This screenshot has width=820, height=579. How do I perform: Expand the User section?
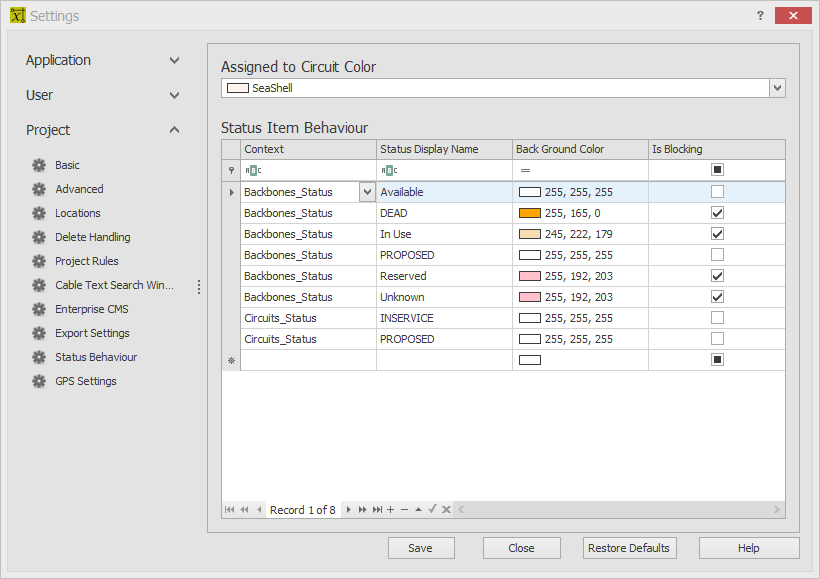click(175, 95)
